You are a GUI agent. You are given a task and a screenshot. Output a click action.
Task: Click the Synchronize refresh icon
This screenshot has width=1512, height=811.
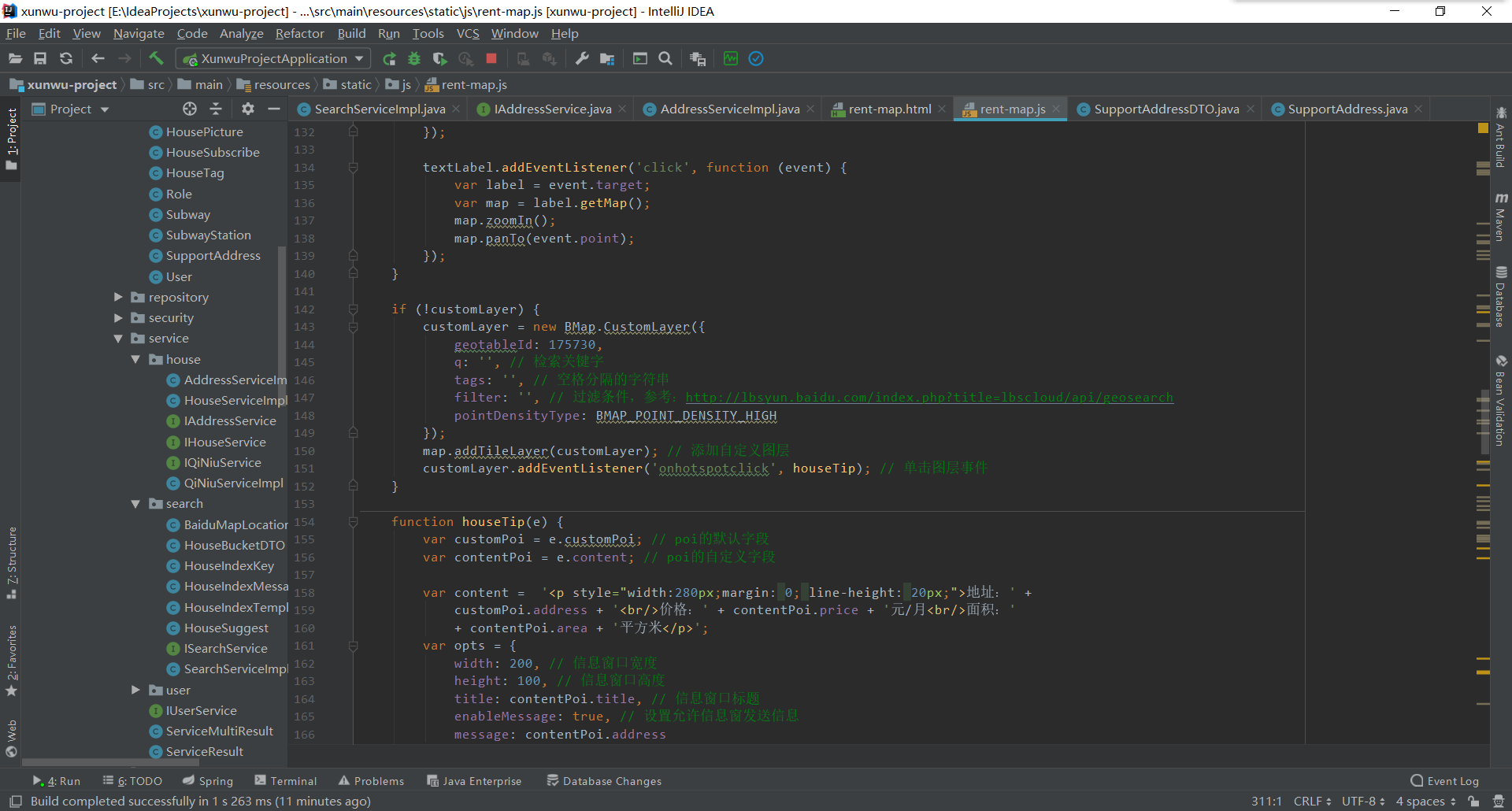point(66,58)
